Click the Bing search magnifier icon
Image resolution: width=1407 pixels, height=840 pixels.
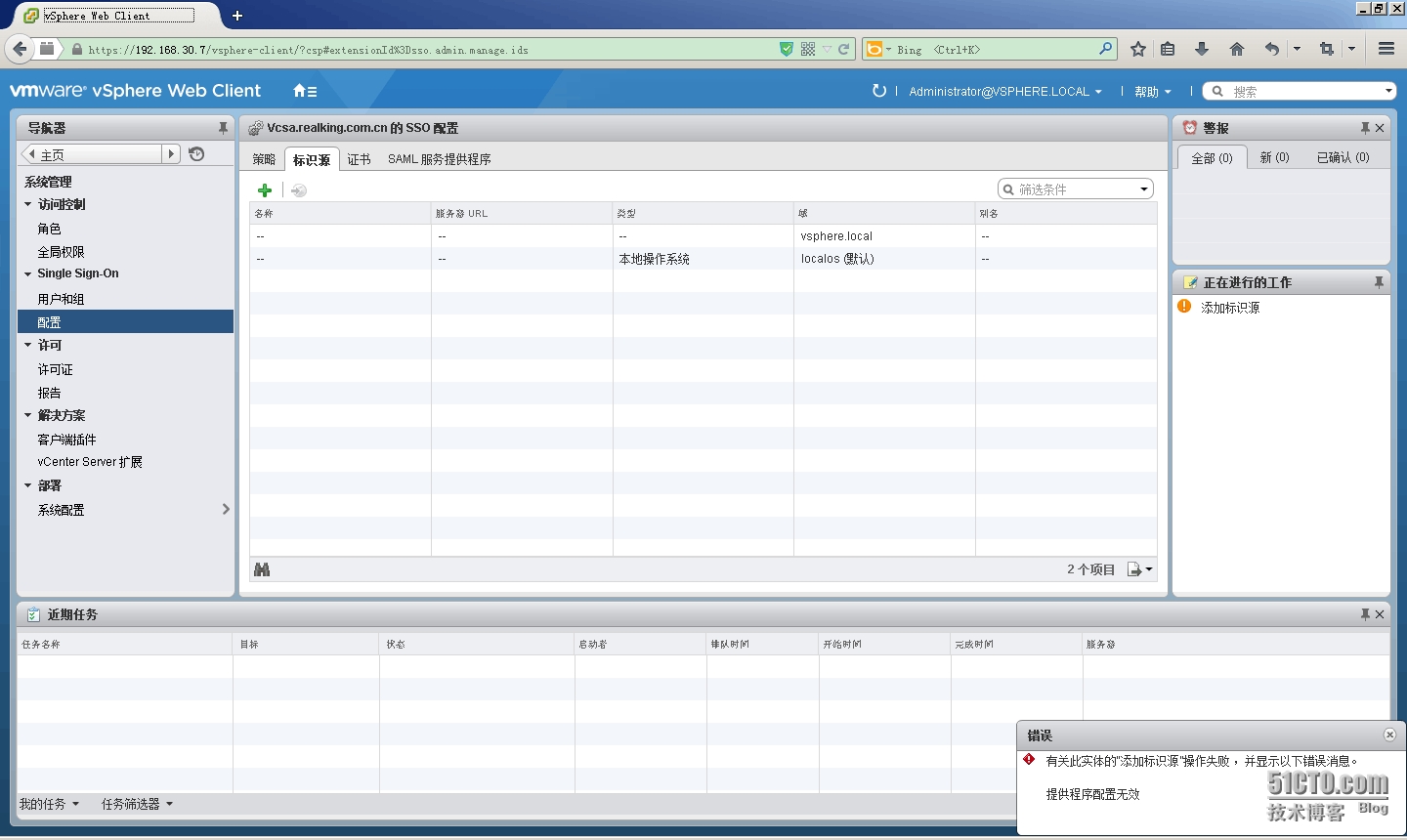(x=1105, y=49)
